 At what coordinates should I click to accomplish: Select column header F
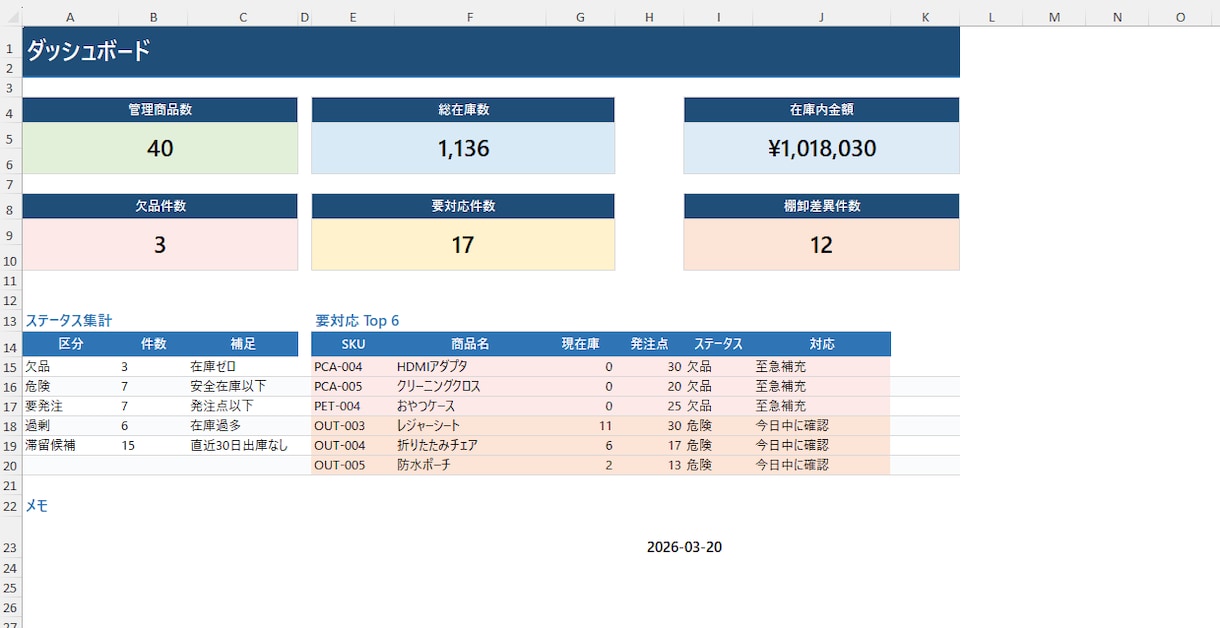(x=470, y=17)
